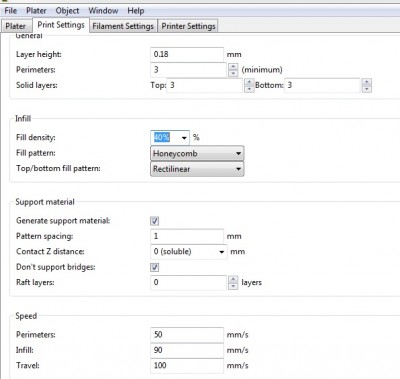Decrement Bottom solid layers spinner
Viewport: 400px width, 379px height.
point(367,89)
